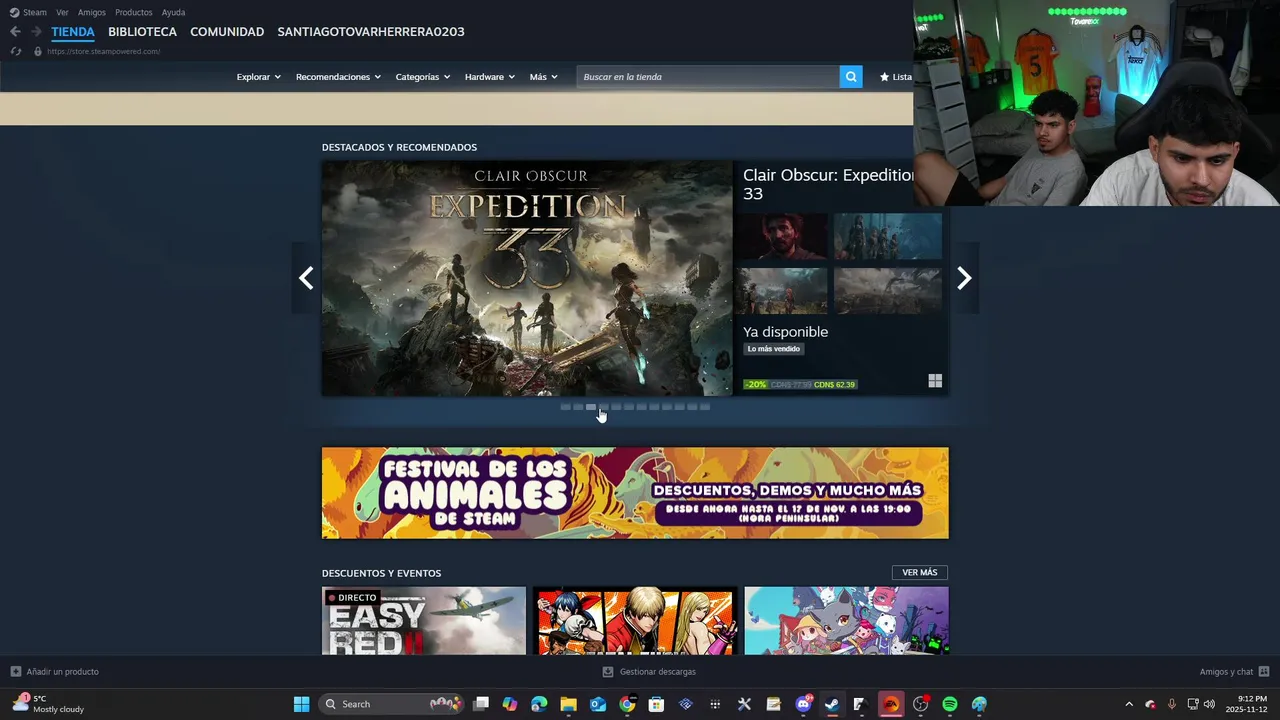The width and height of the screenshot is (1280, 720).
Task: Open Copilot from the taskbar
Action: (510, 704)
